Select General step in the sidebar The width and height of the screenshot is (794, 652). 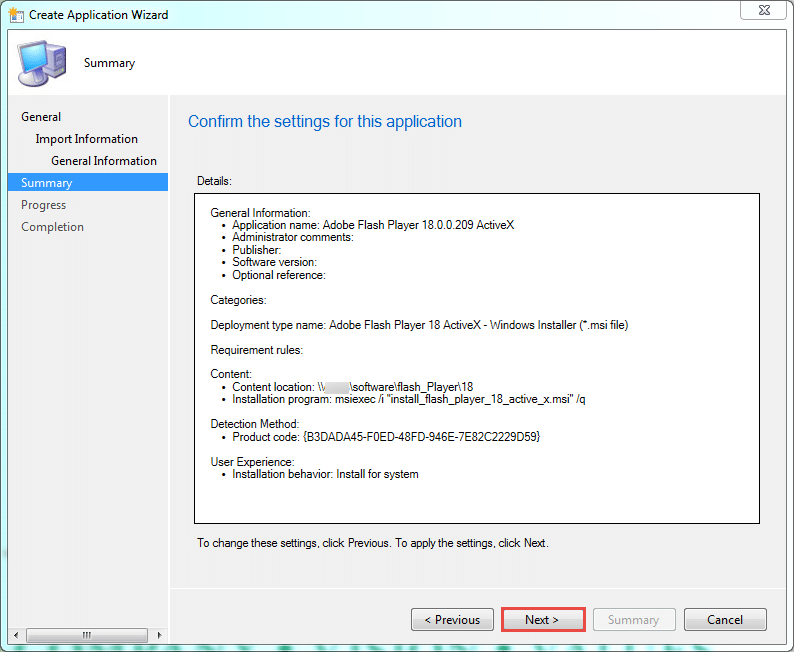click(x=41, y=117)
